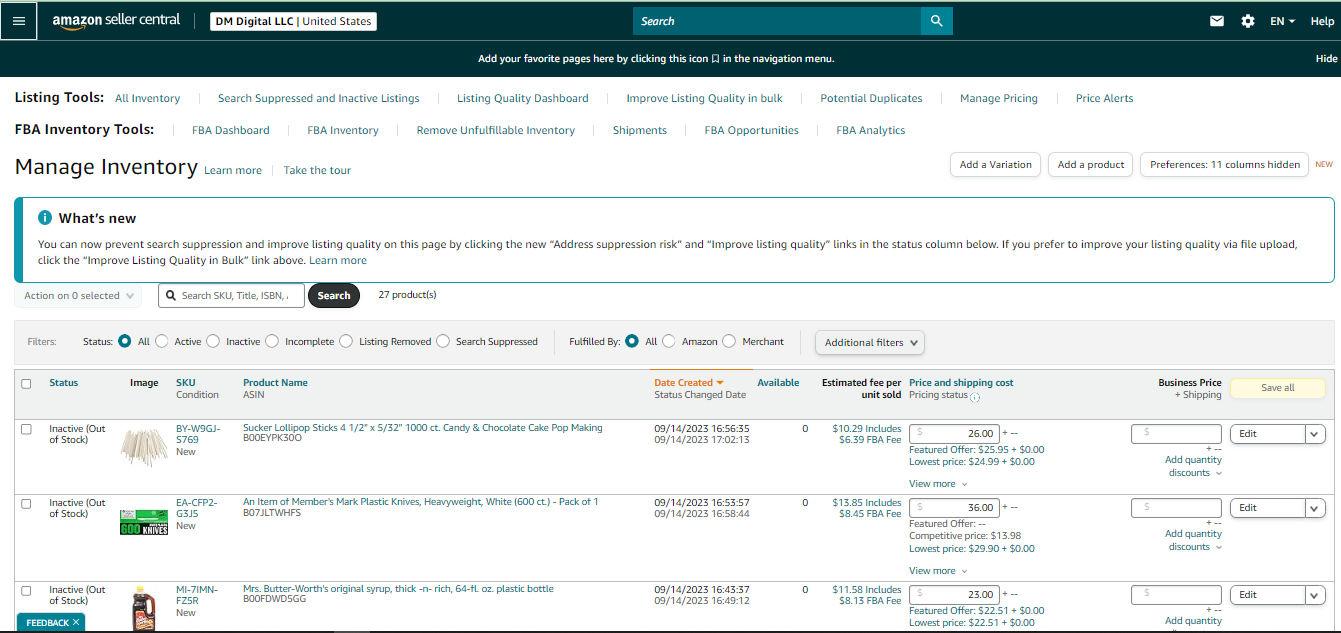This screenshot has height=633, width=1341.
Task: Close the Feedback tab with X
Action: (76, 622)
